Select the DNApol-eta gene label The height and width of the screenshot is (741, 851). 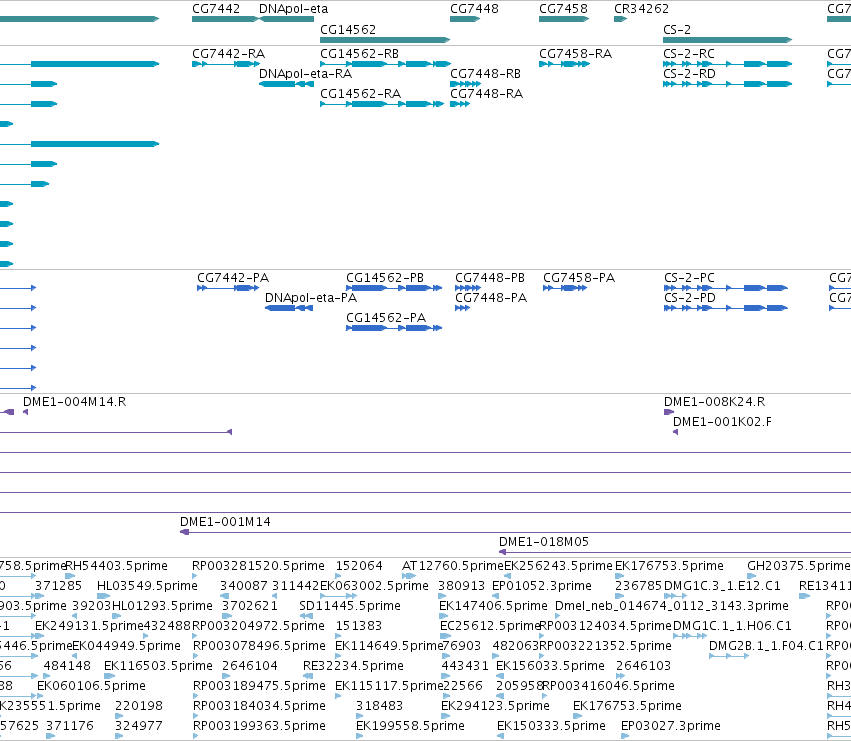click(294, 9)
